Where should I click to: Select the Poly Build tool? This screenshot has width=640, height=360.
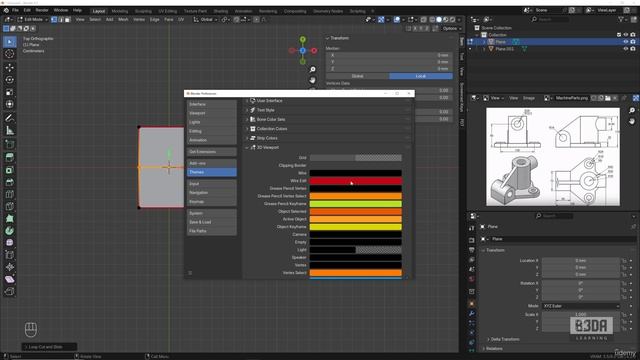click(x=10, y=219)
